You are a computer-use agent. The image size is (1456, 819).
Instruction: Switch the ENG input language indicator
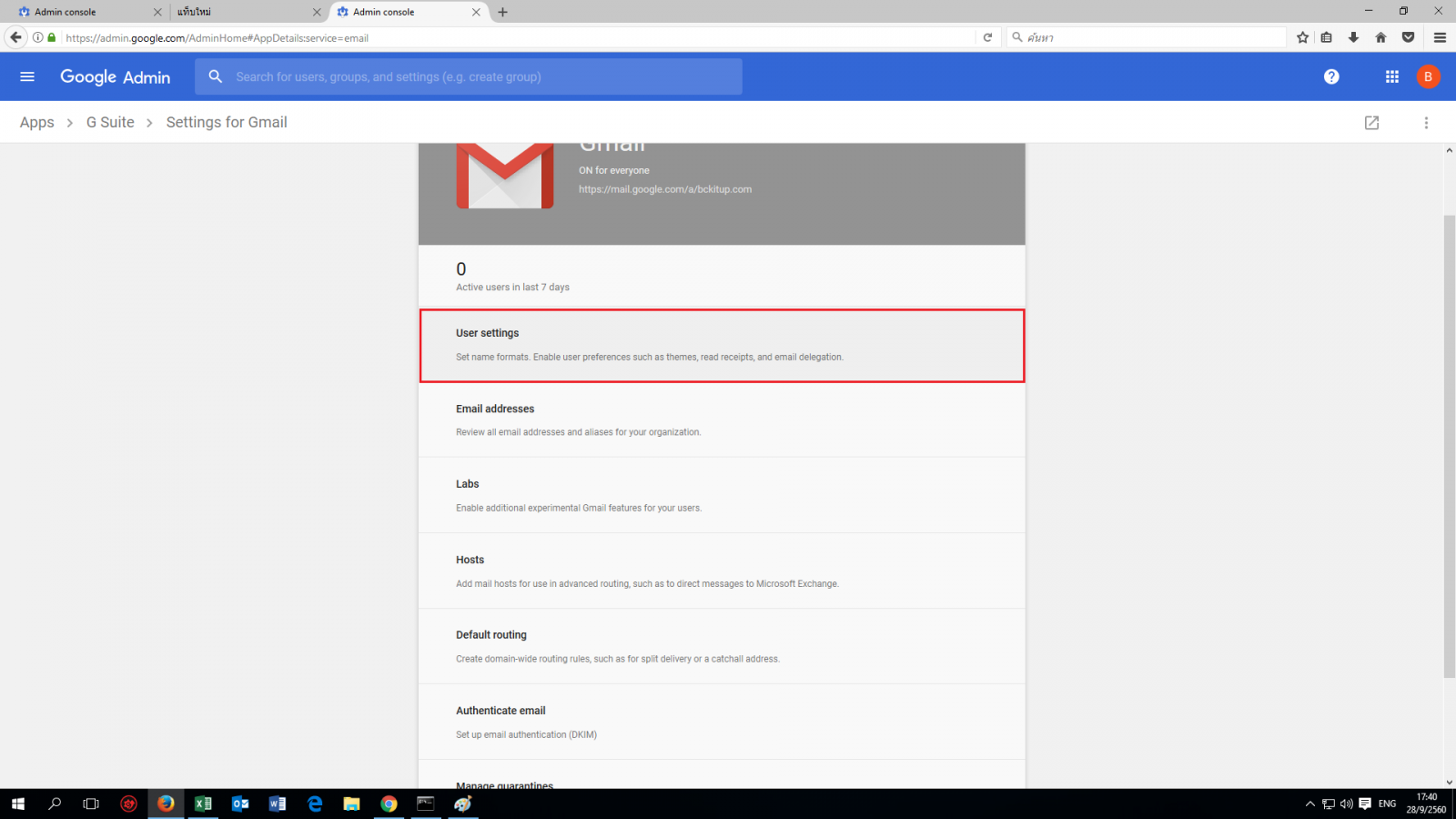coord(1387,804)
